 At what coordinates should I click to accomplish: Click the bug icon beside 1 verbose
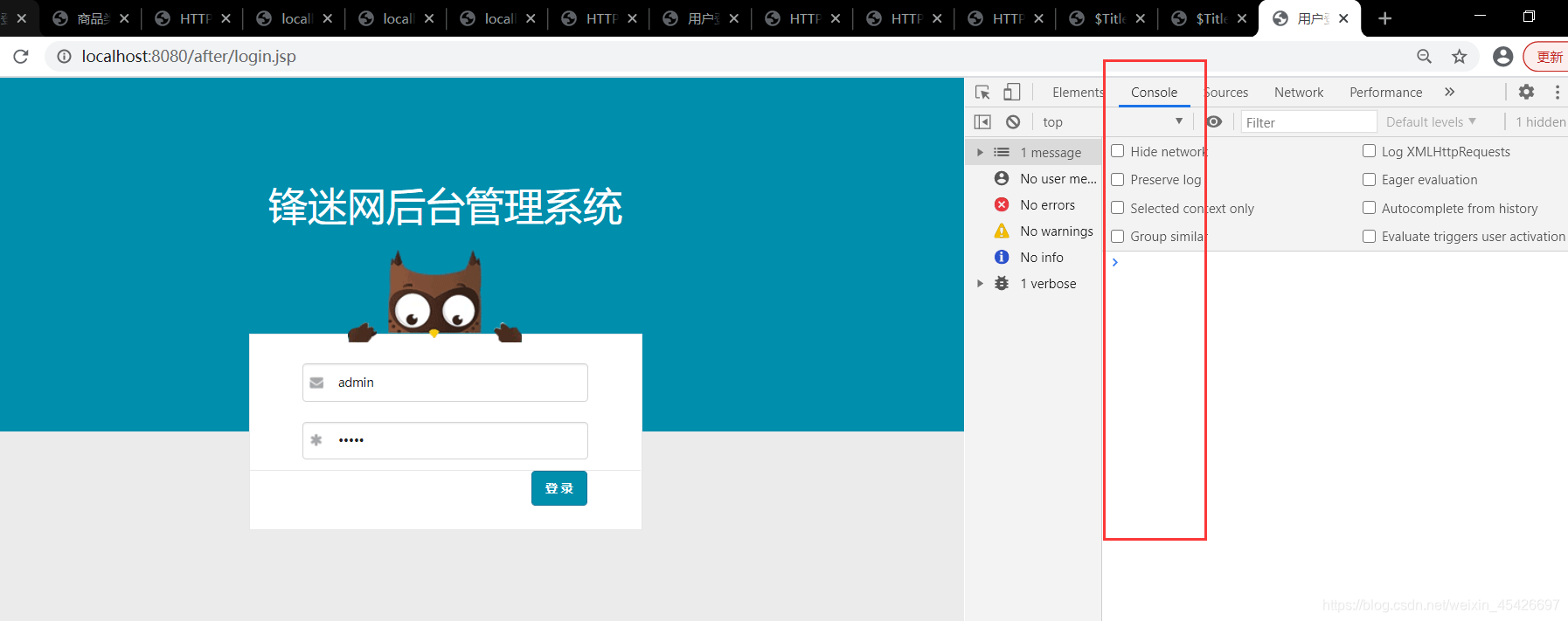click(x=1002, y=283)
